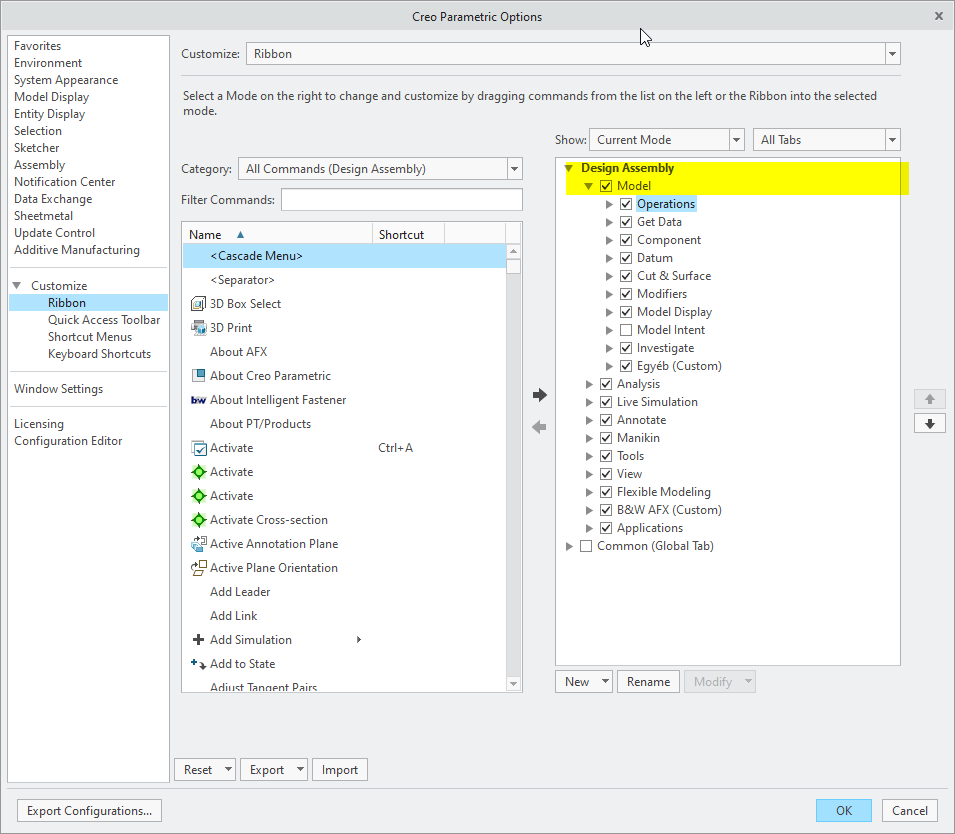Remove command with the left arrow
This screenshot has height=834, width=955.
[x=540, y=427]
